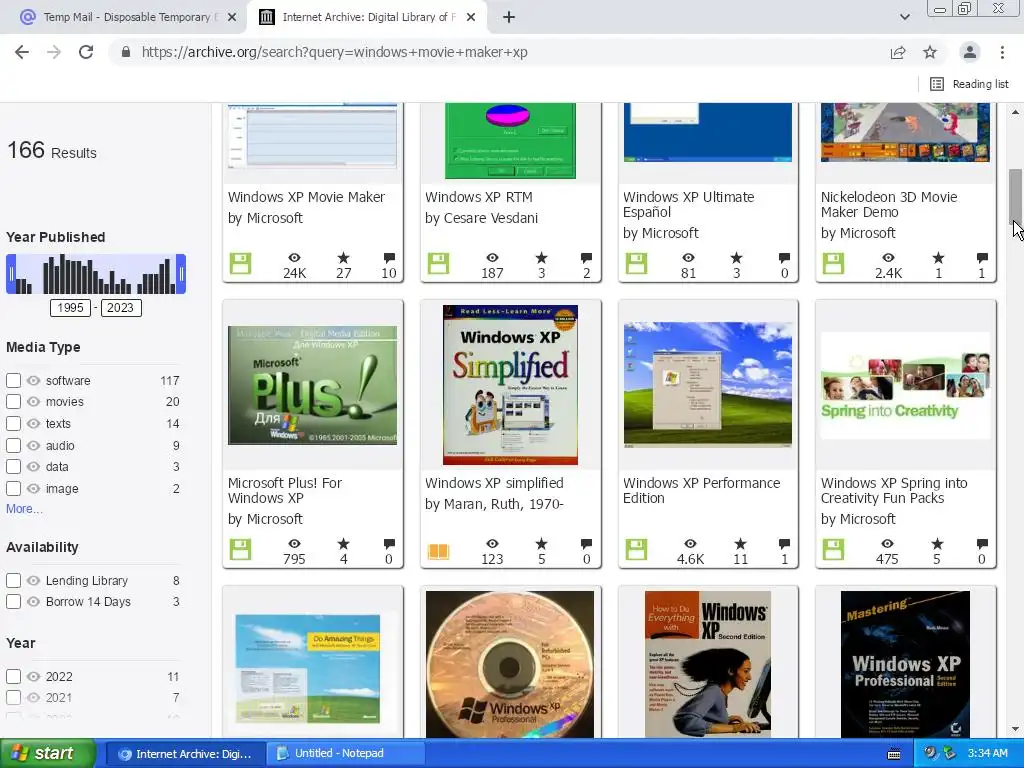Check the audio media type filter

pyautogui.click(x=13, y=446)
